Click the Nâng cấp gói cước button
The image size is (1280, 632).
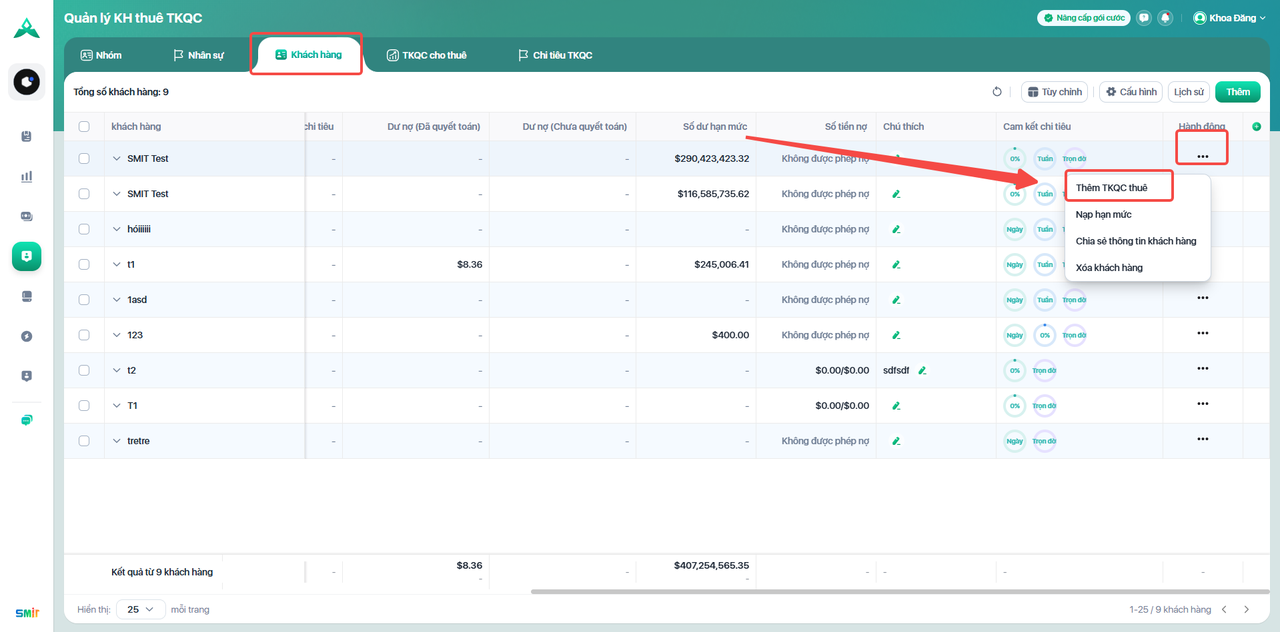pyautogui.click(x=1082, y=18)
